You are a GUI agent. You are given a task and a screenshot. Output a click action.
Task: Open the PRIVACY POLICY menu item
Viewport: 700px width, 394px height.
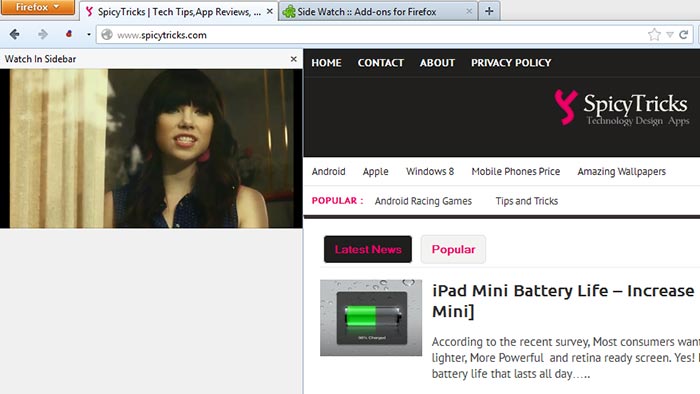511,63
